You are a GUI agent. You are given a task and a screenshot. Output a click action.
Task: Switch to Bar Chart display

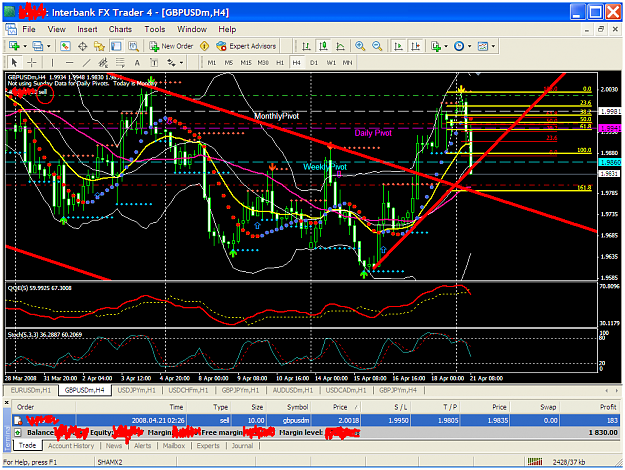(x=306, y=46)
